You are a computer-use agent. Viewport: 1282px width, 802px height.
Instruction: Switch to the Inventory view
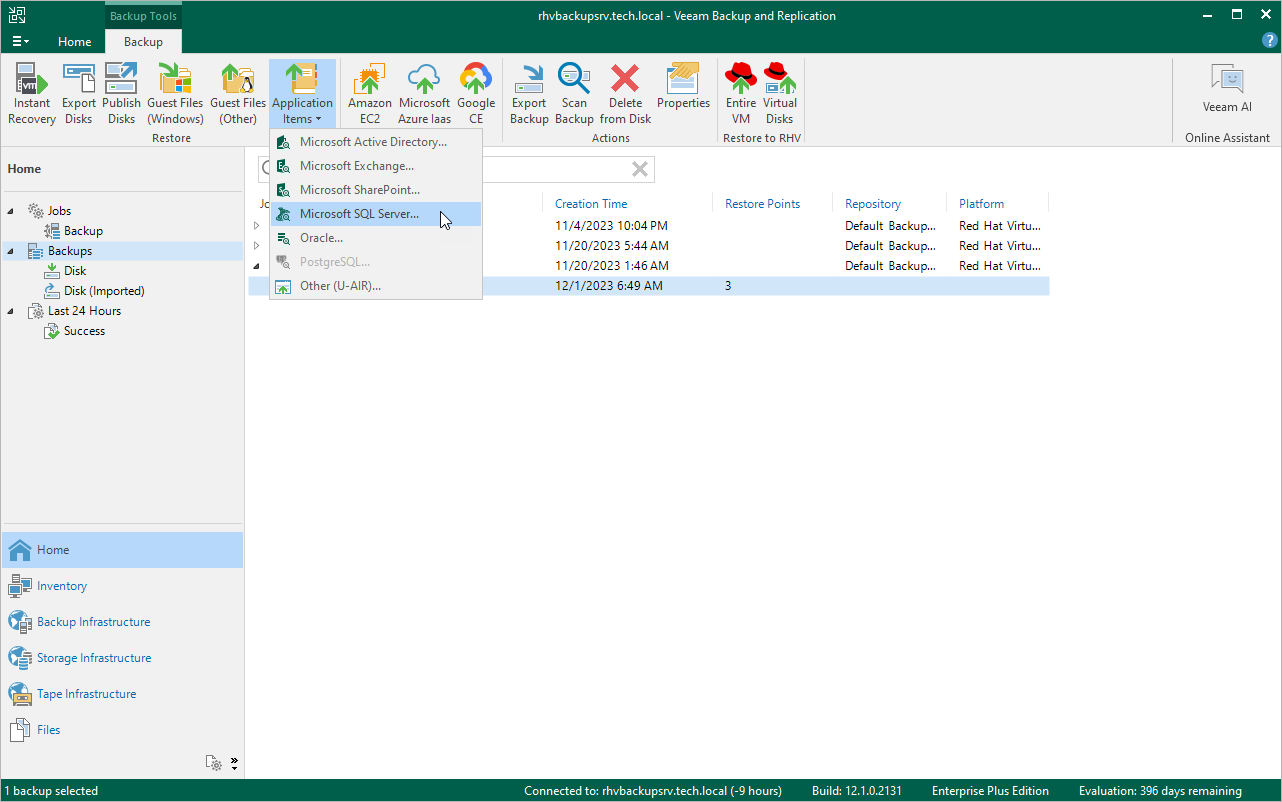point(122,586)
